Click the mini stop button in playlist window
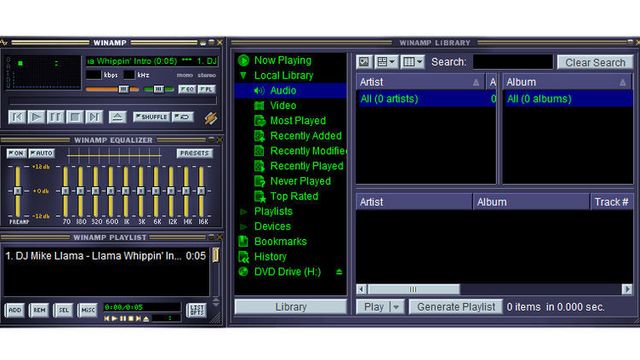This screenshot has width=640, height=360. point(131,318)
